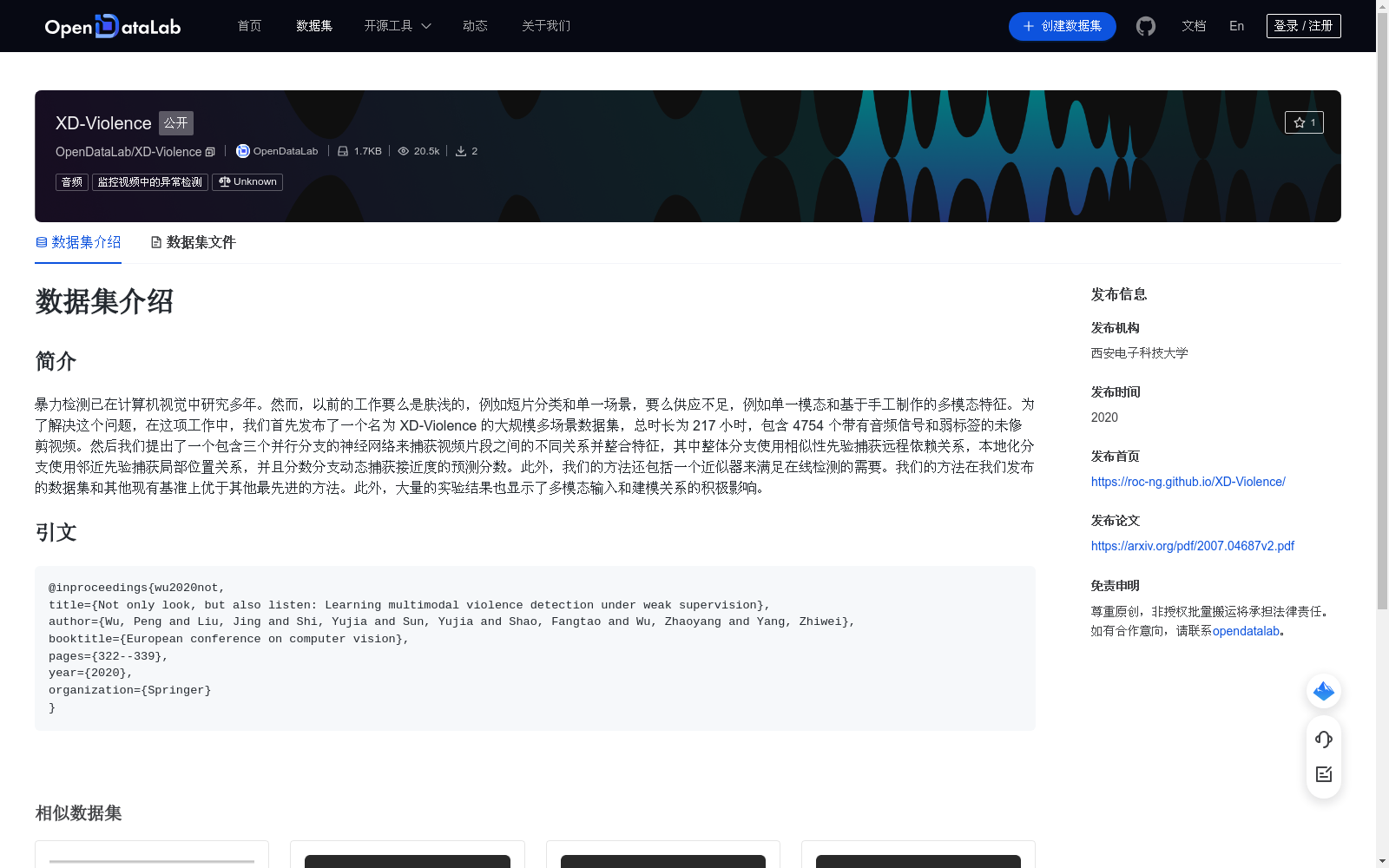Switch to 数据集文件 tab
The width and height of the screenshot is (1389, 868).
(193, 242)
